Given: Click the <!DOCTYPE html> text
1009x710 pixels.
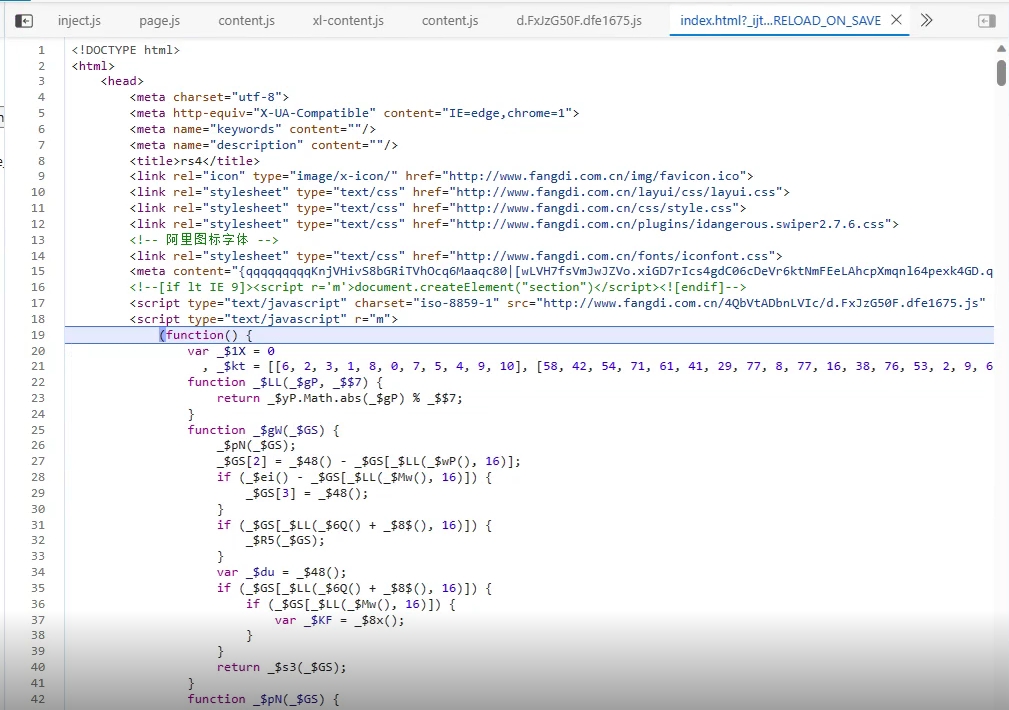Looking at the screenshot, I should tap(125, 50).
